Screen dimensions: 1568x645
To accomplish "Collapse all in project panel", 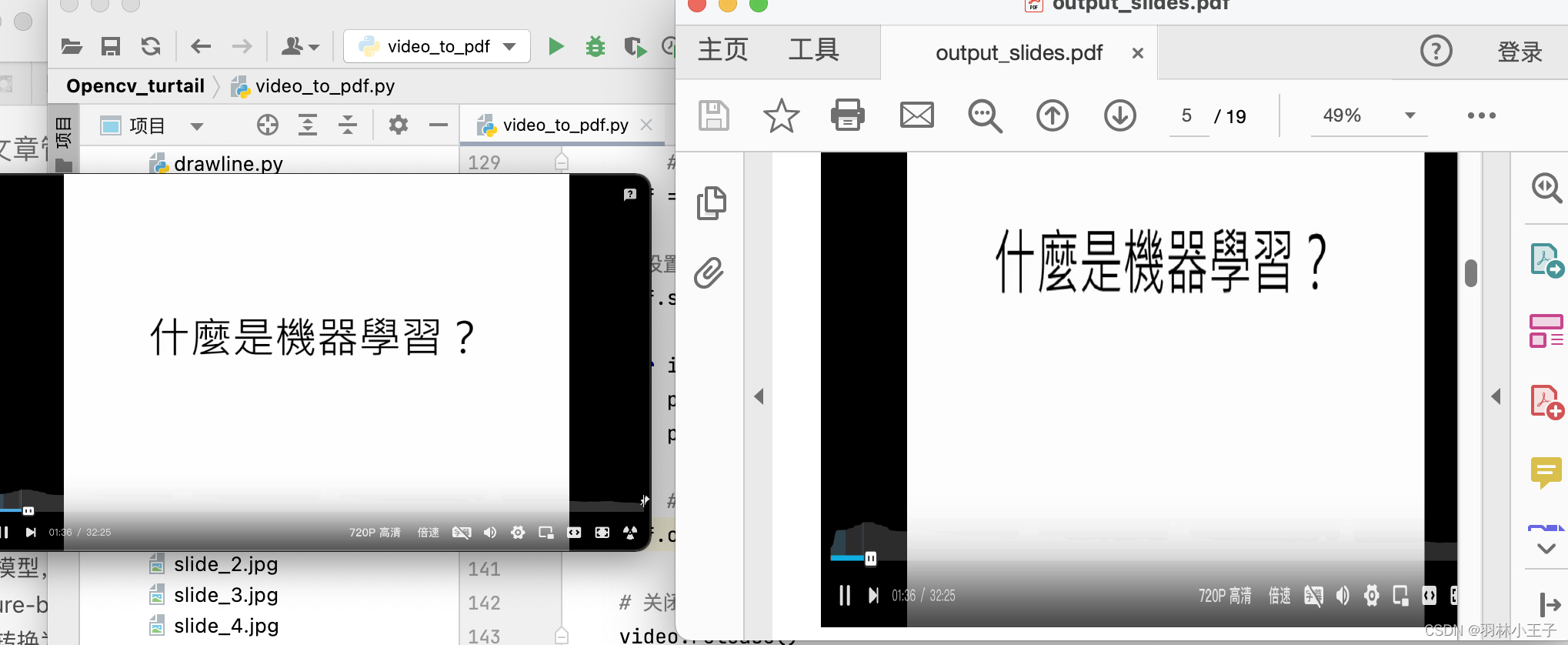I will [348, 125].
